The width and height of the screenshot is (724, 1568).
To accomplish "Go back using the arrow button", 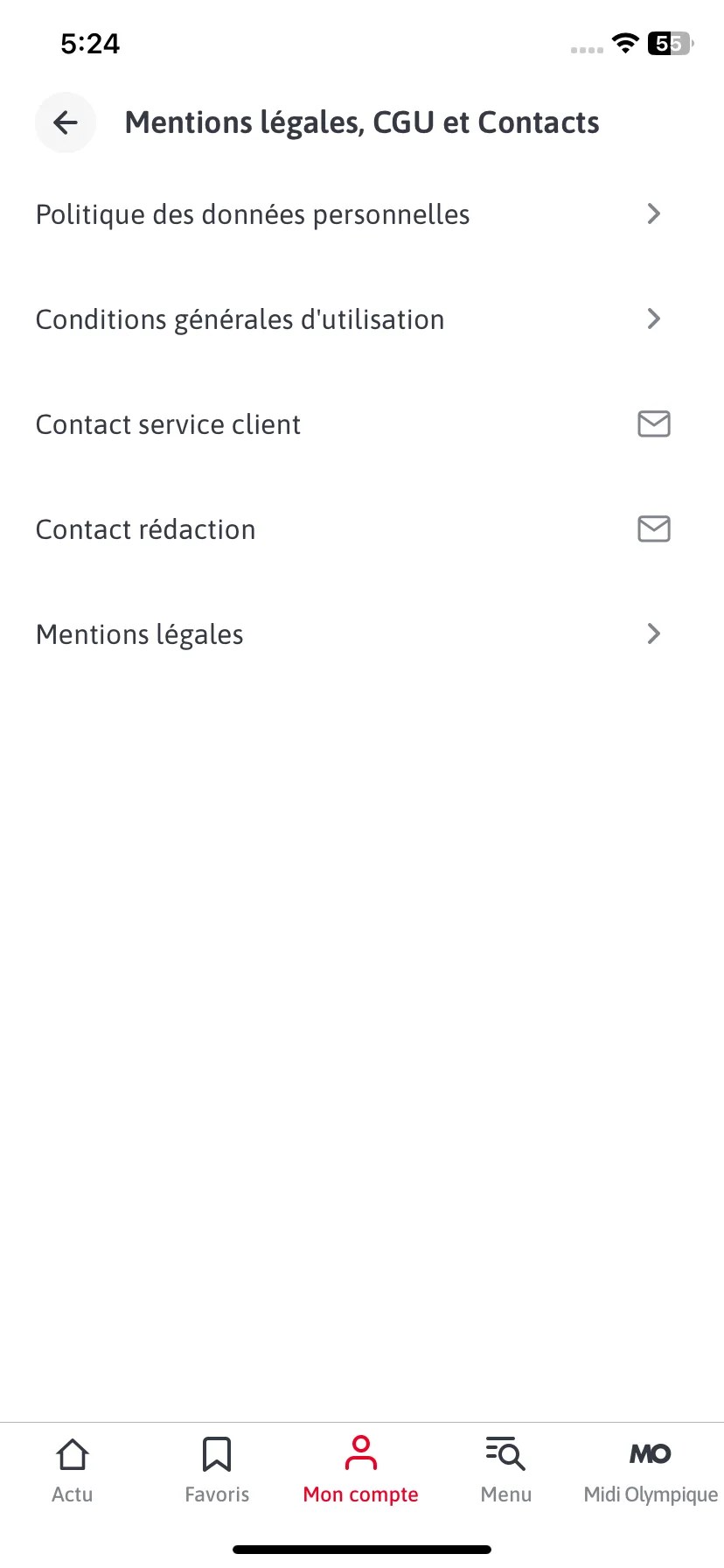I will pyautogui.click(x=66, y=122).
